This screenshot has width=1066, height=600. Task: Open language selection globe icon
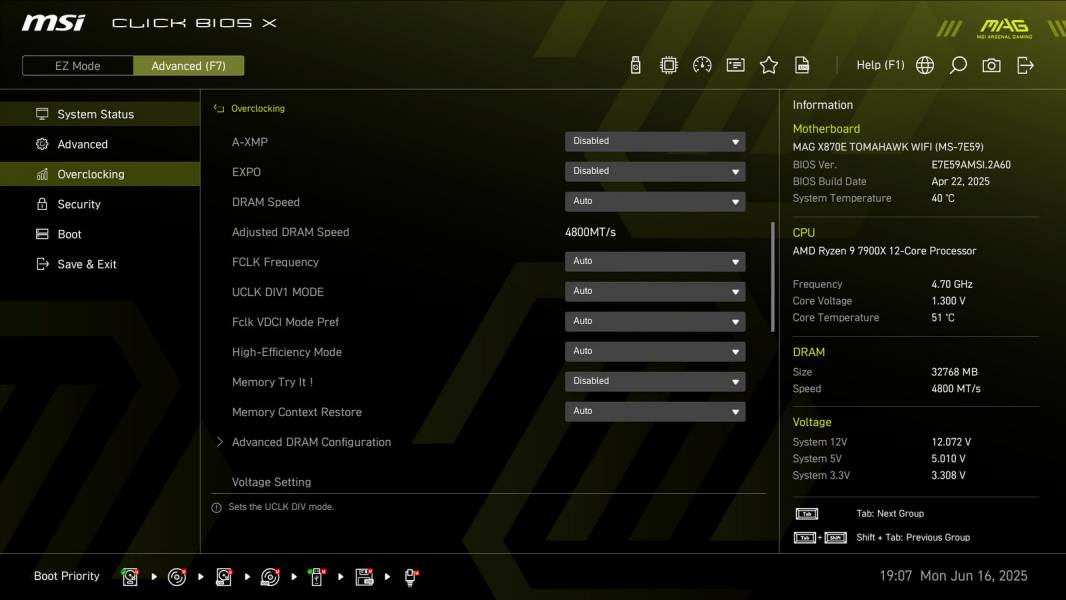925,65
